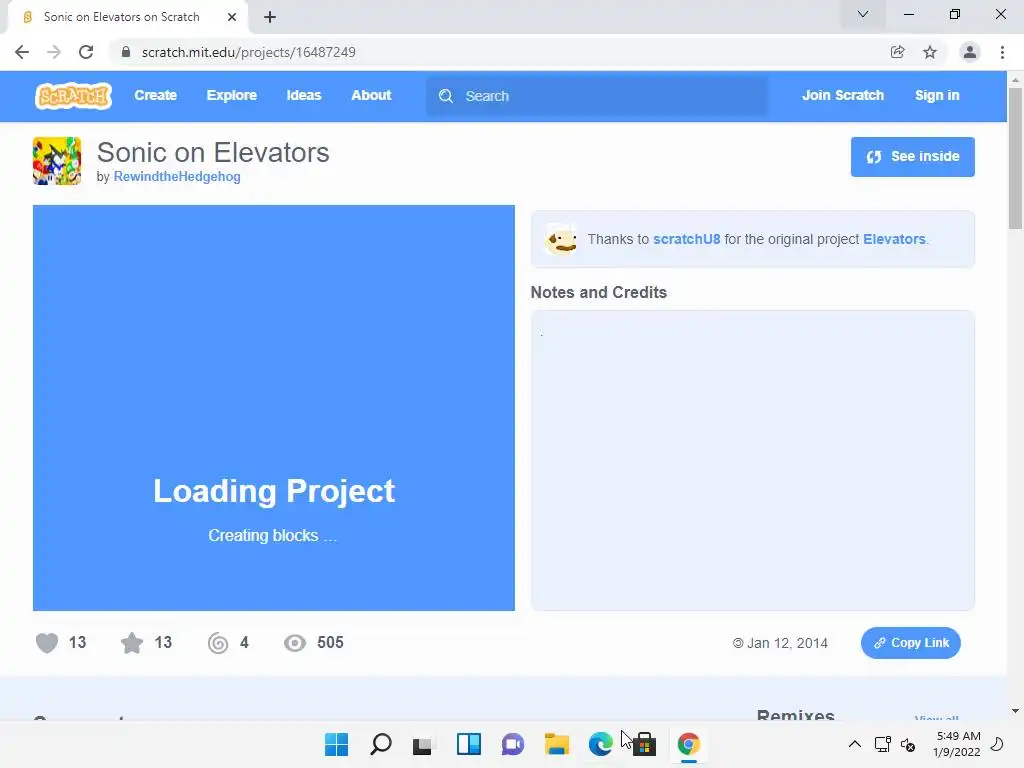Click the page vertical scrollbar thumb
The image size is (1024, 768).
(x=1015, y=158)
